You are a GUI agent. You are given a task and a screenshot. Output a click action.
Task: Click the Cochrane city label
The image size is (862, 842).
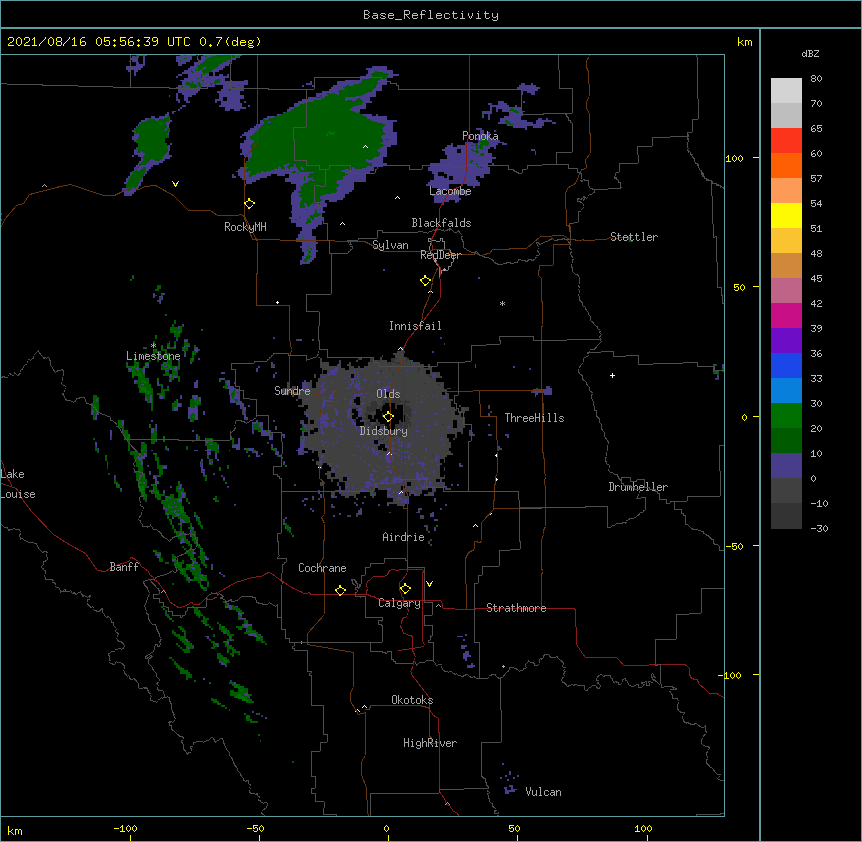322,568
